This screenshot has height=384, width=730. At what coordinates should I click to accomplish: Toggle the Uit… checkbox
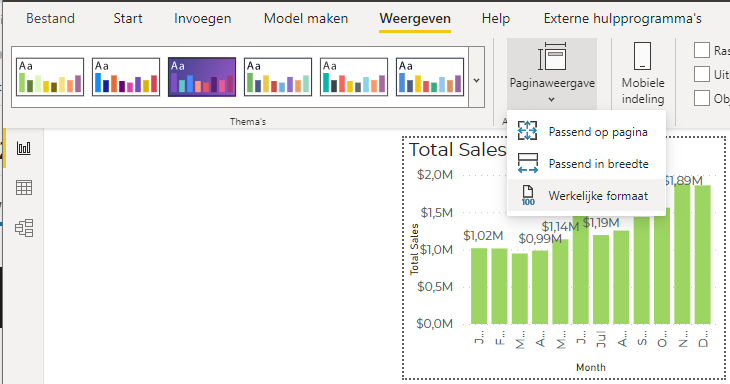[x=702, y=74]
